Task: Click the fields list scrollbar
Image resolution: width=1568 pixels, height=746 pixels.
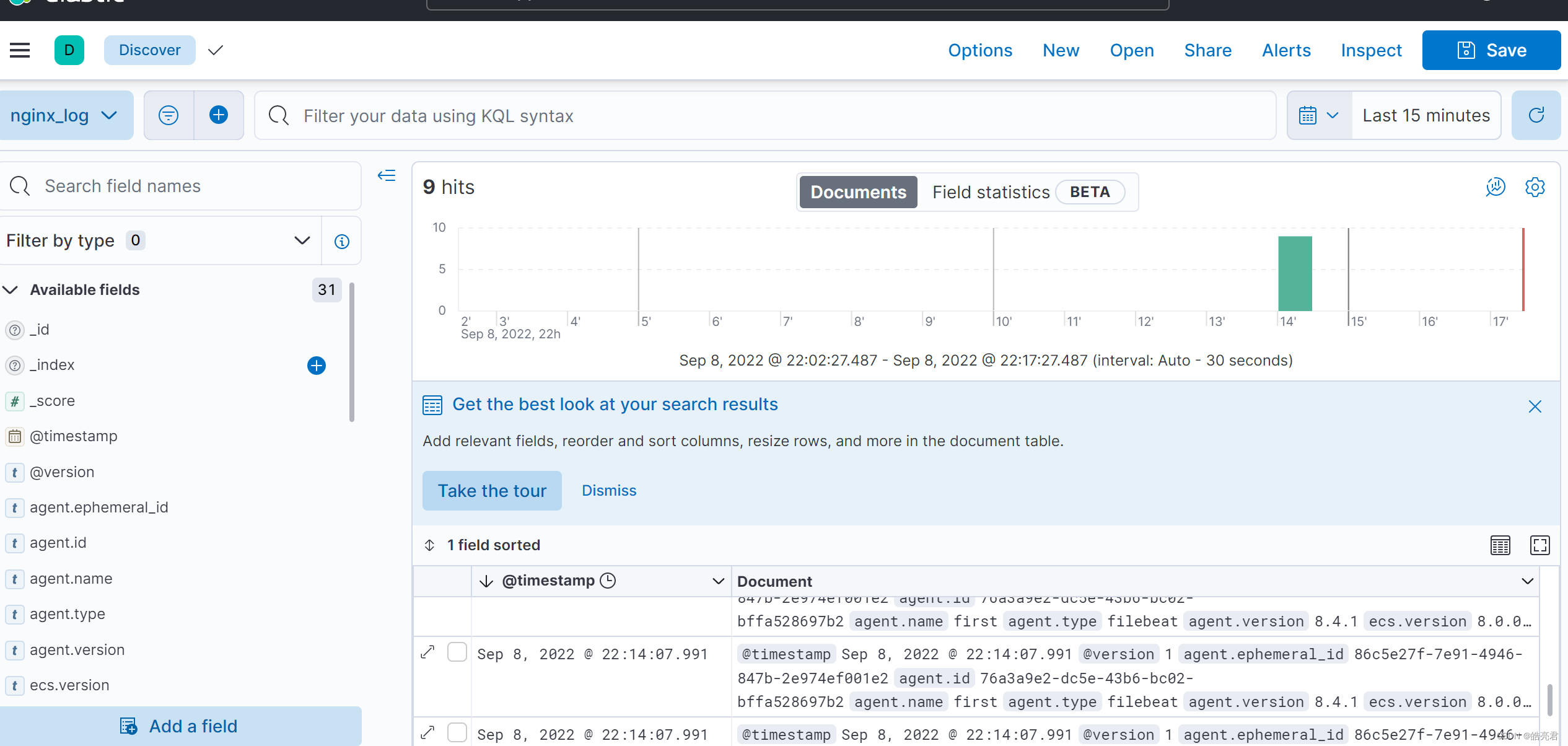Action: tap(352, 352)
